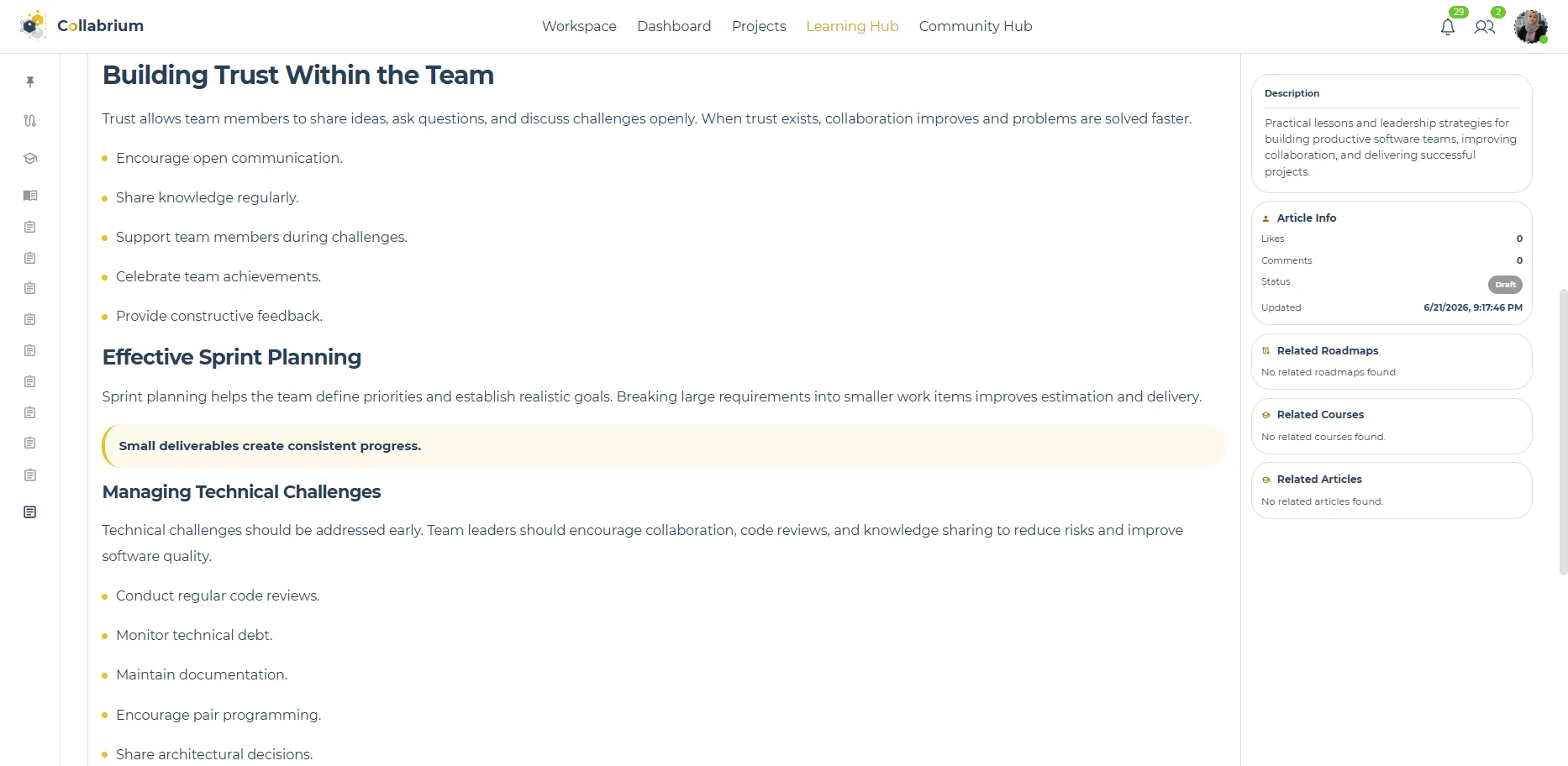This screenshot has height=766, width=1568.
Task: Click bullet 'Encourage open communication.'
Action: [229, 158]
